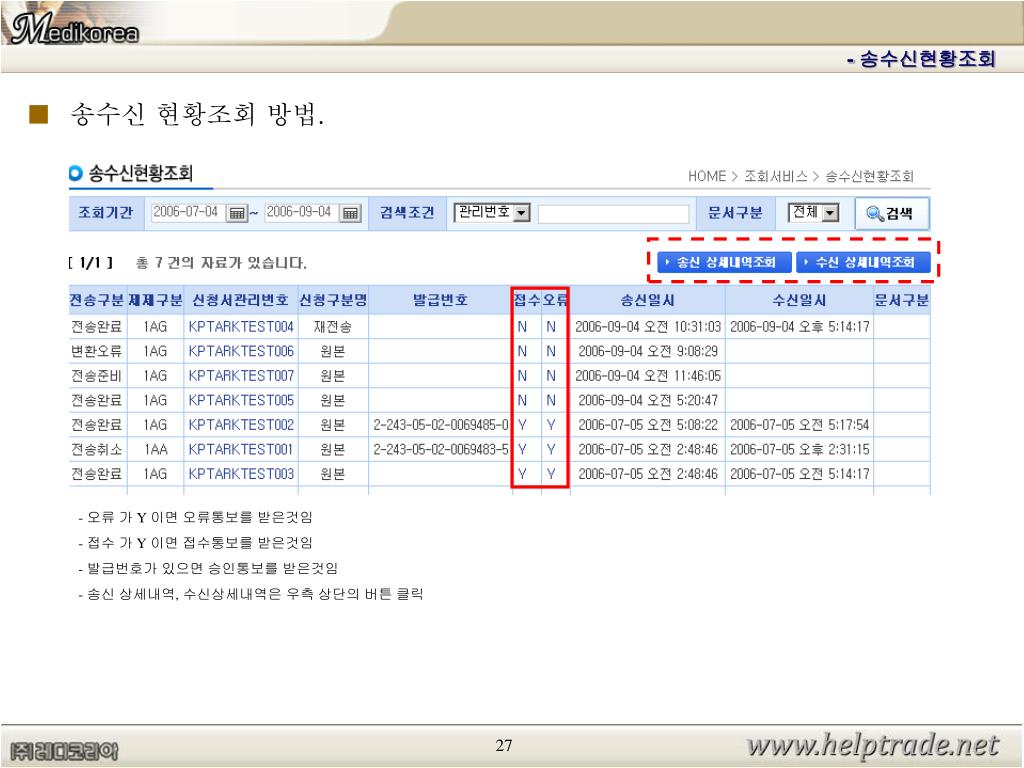Image resolution: width=1024 pixels, height=768 pixels.
Task: Open the KPTARKTEST006 application link
Action: click(241, 351)
